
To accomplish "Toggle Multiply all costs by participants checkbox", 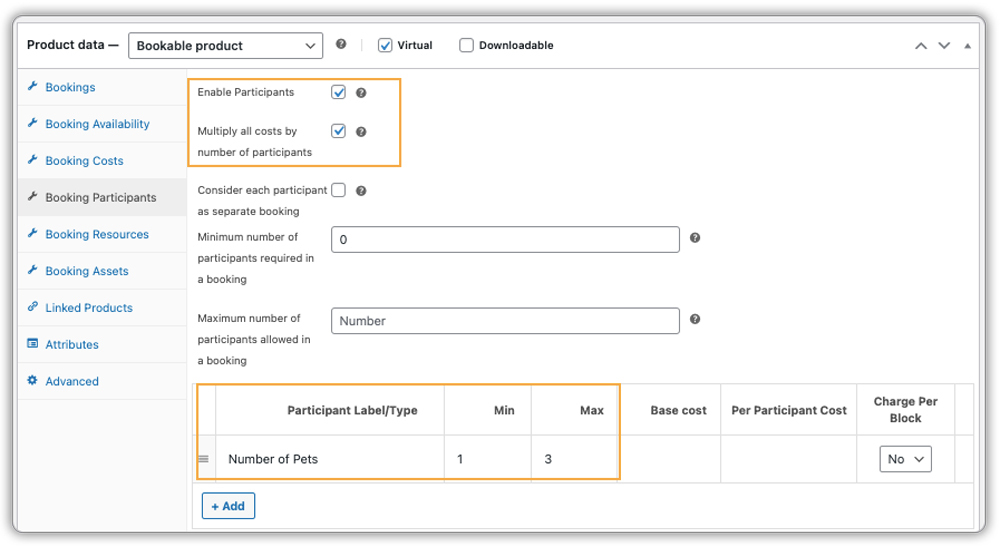I will (339, 131).
